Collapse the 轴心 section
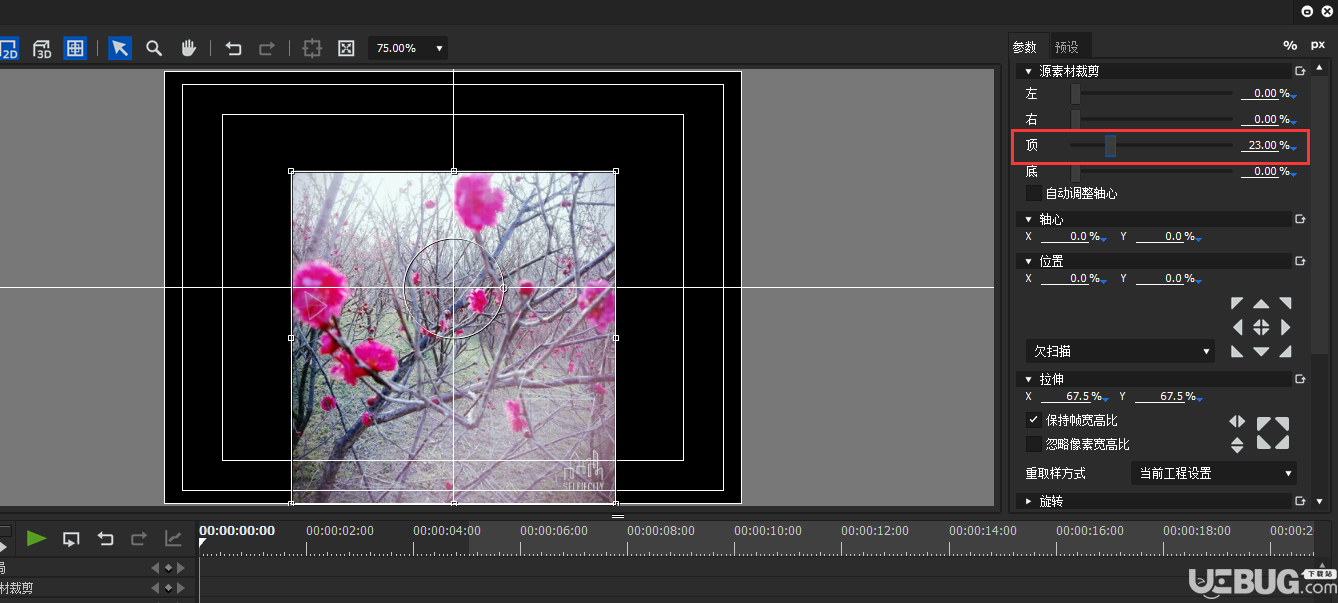 pos(1028,219)
